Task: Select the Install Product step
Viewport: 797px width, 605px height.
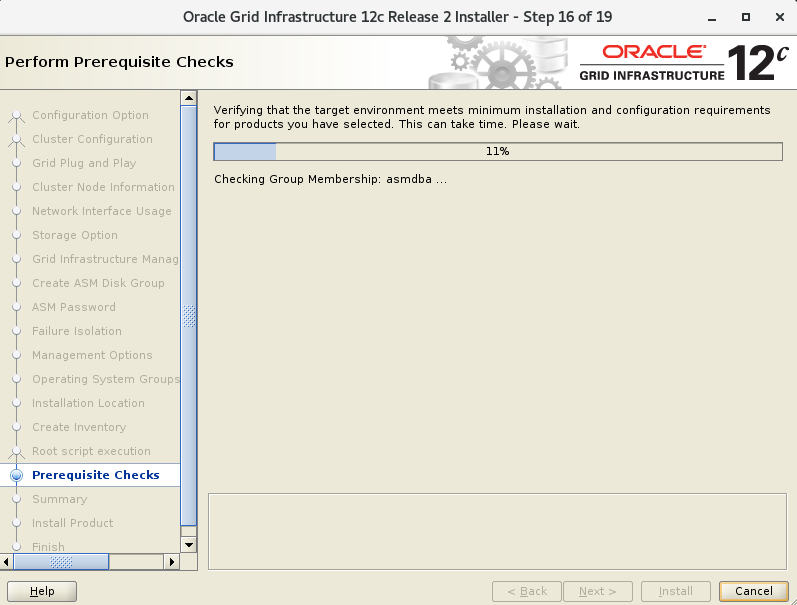Action: click(x=72, y=523)
